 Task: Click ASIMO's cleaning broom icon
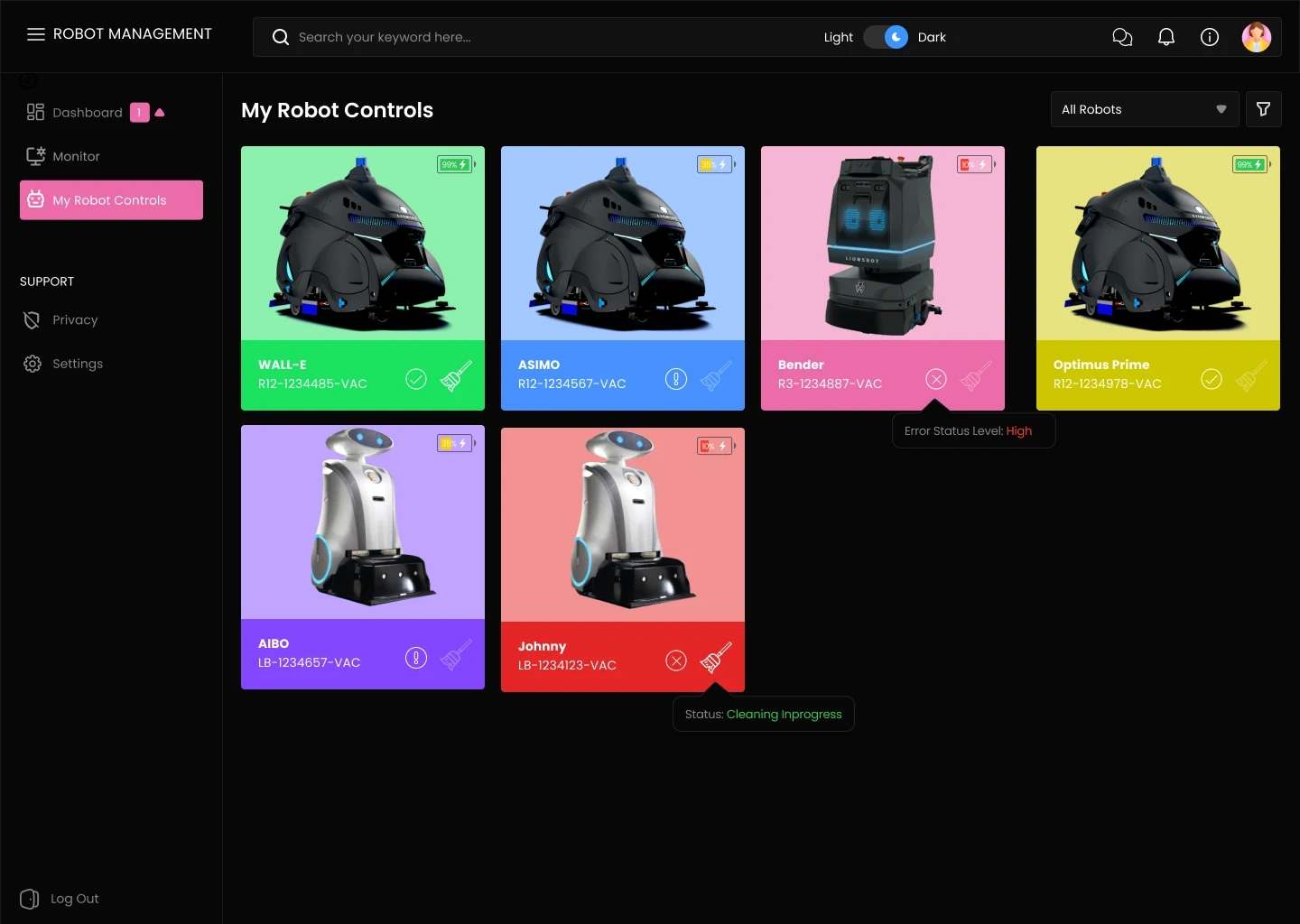716,375
